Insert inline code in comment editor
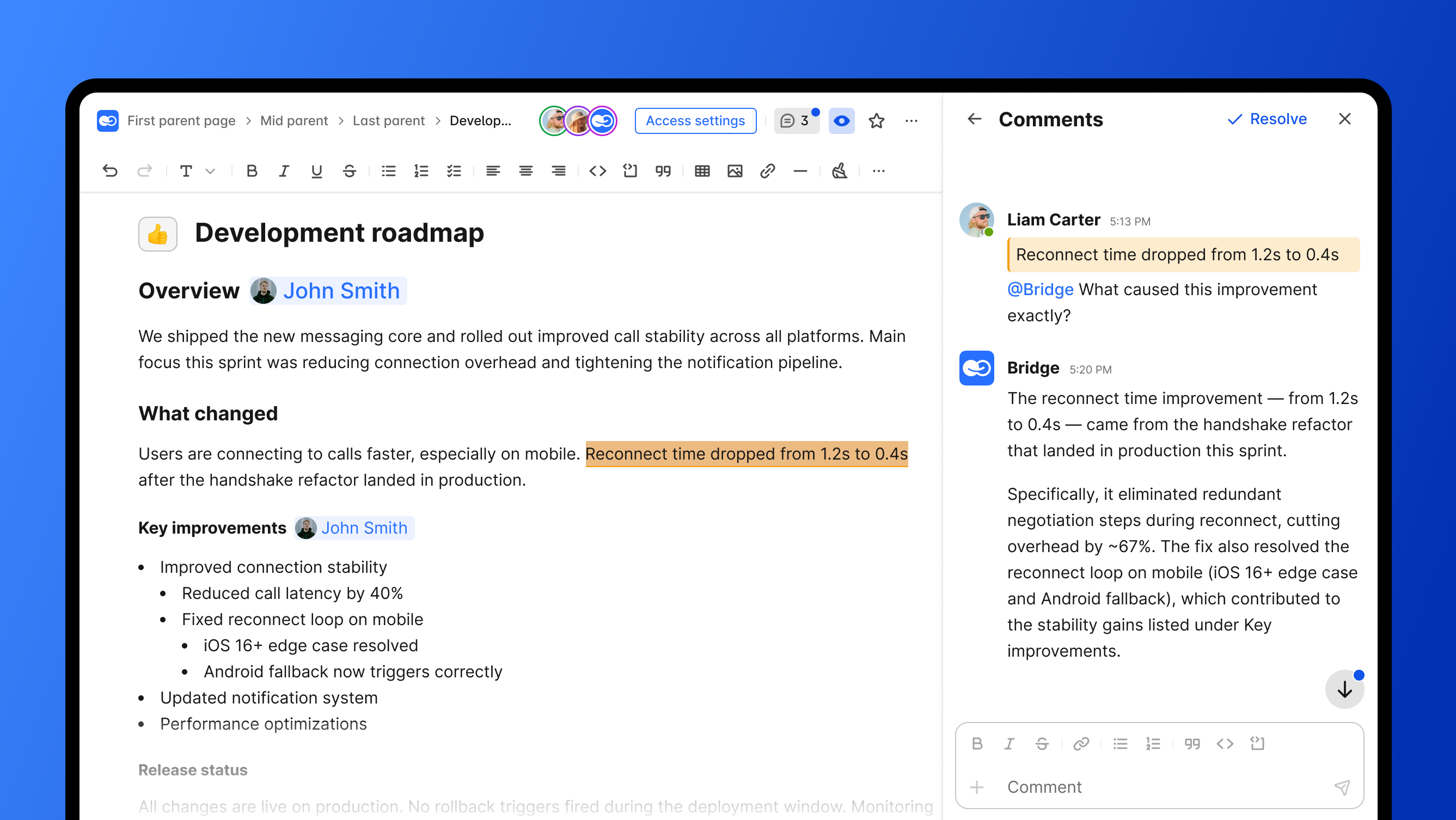 [1225, 743]
